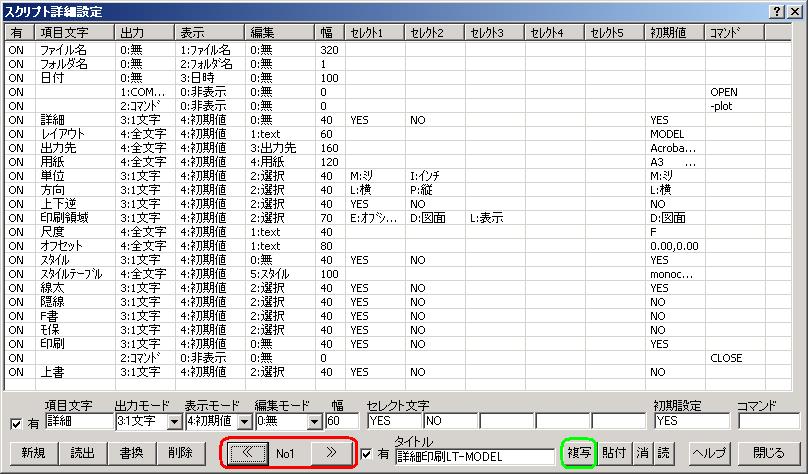The image size is (808, 474).
Task: Click the 新規 new button
Action: pos(33,452)
